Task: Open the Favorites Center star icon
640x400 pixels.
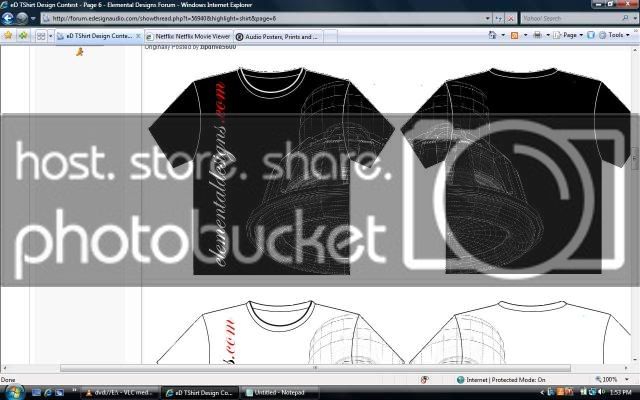Action: coord(8,36)
